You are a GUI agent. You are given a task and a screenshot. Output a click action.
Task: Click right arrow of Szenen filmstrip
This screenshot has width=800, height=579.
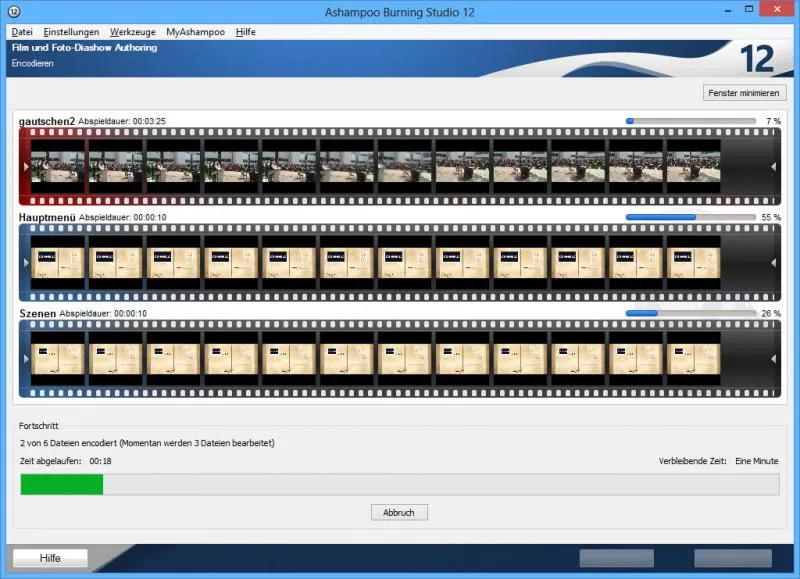(773, 359)
